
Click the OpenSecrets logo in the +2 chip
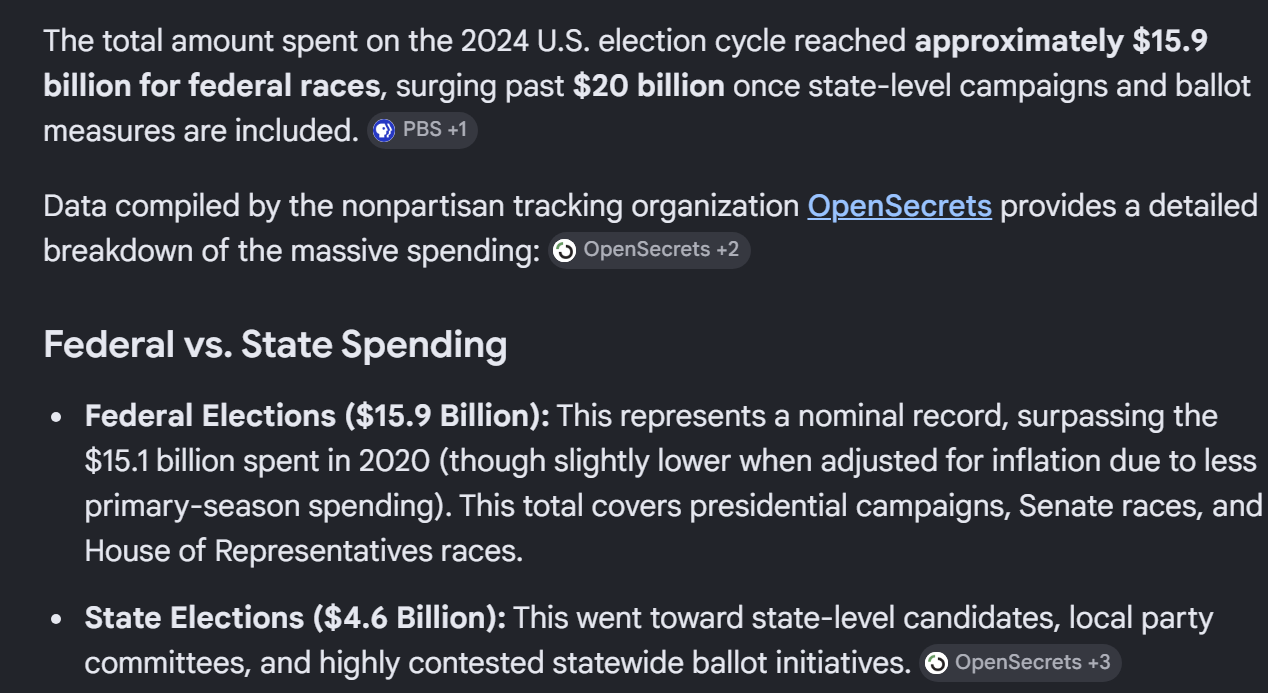pos(565,250)
